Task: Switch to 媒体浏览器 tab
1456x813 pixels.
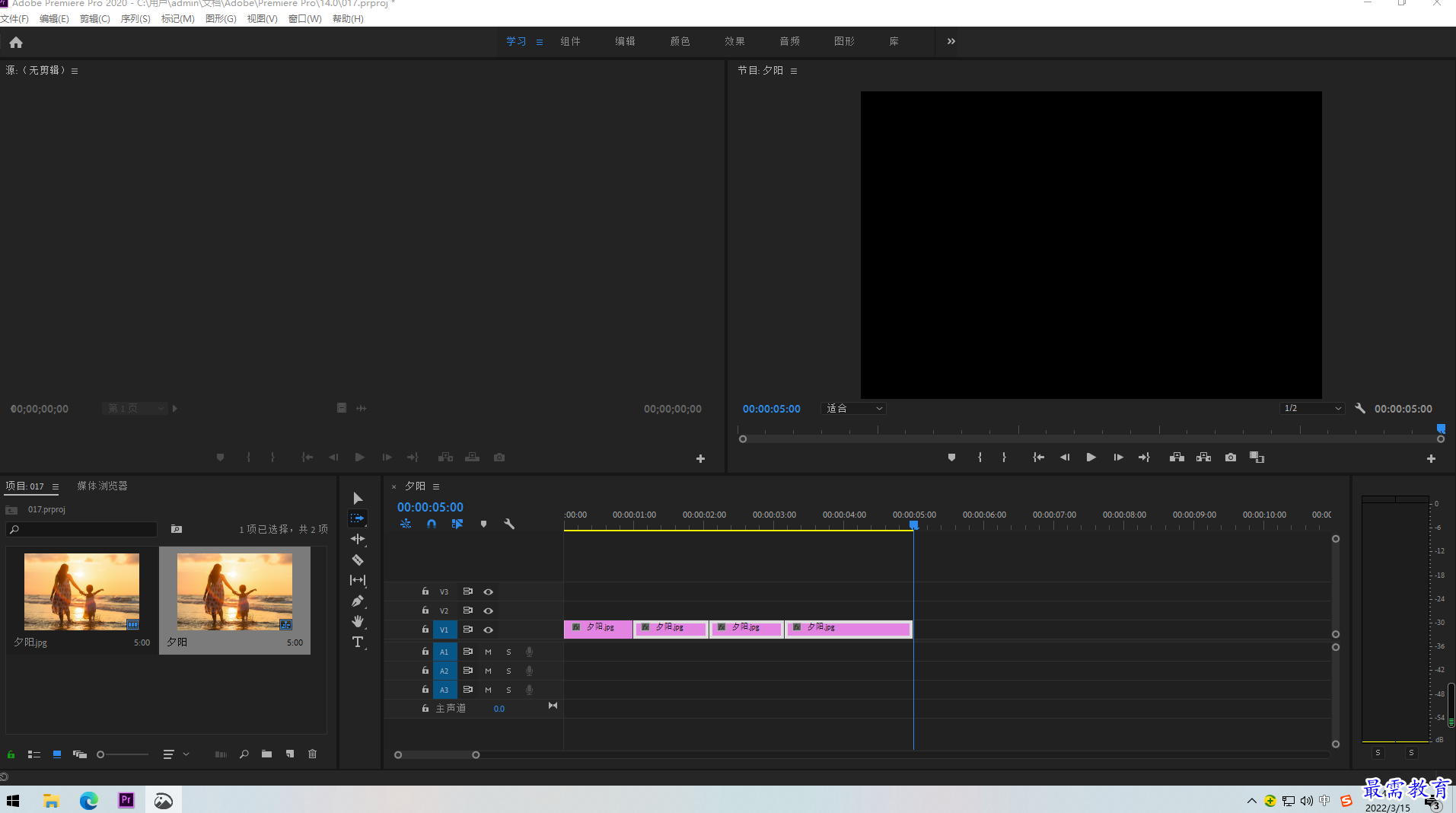Action: coord(102,486)
